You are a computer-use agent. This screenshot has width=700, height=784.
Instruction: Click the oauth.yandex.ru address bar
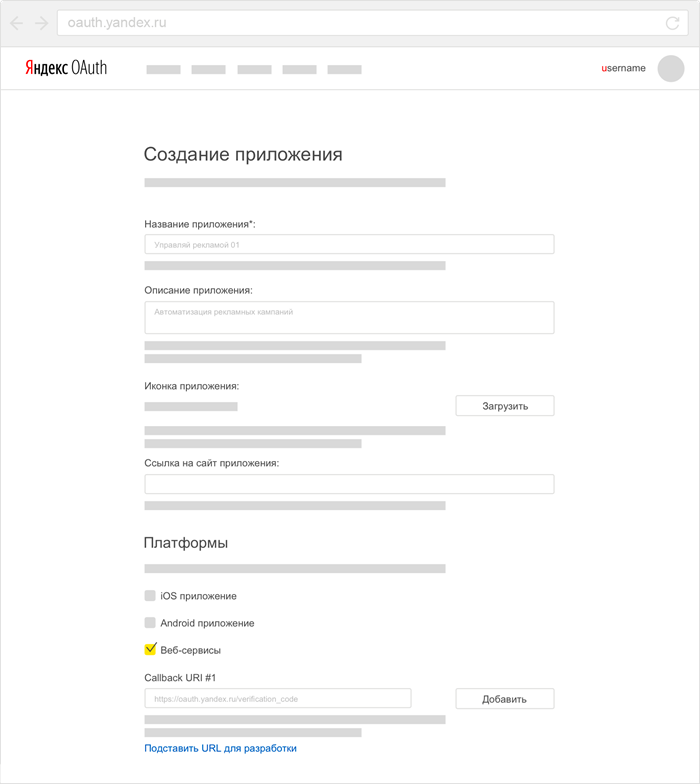[372, 23]
